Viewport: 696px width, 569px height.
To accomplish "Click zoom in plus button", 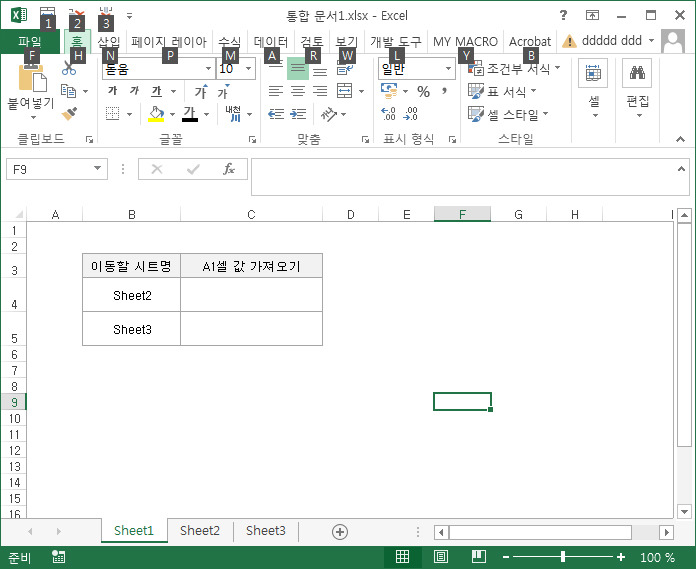I will pyautogui.click(x=621, y=557).
